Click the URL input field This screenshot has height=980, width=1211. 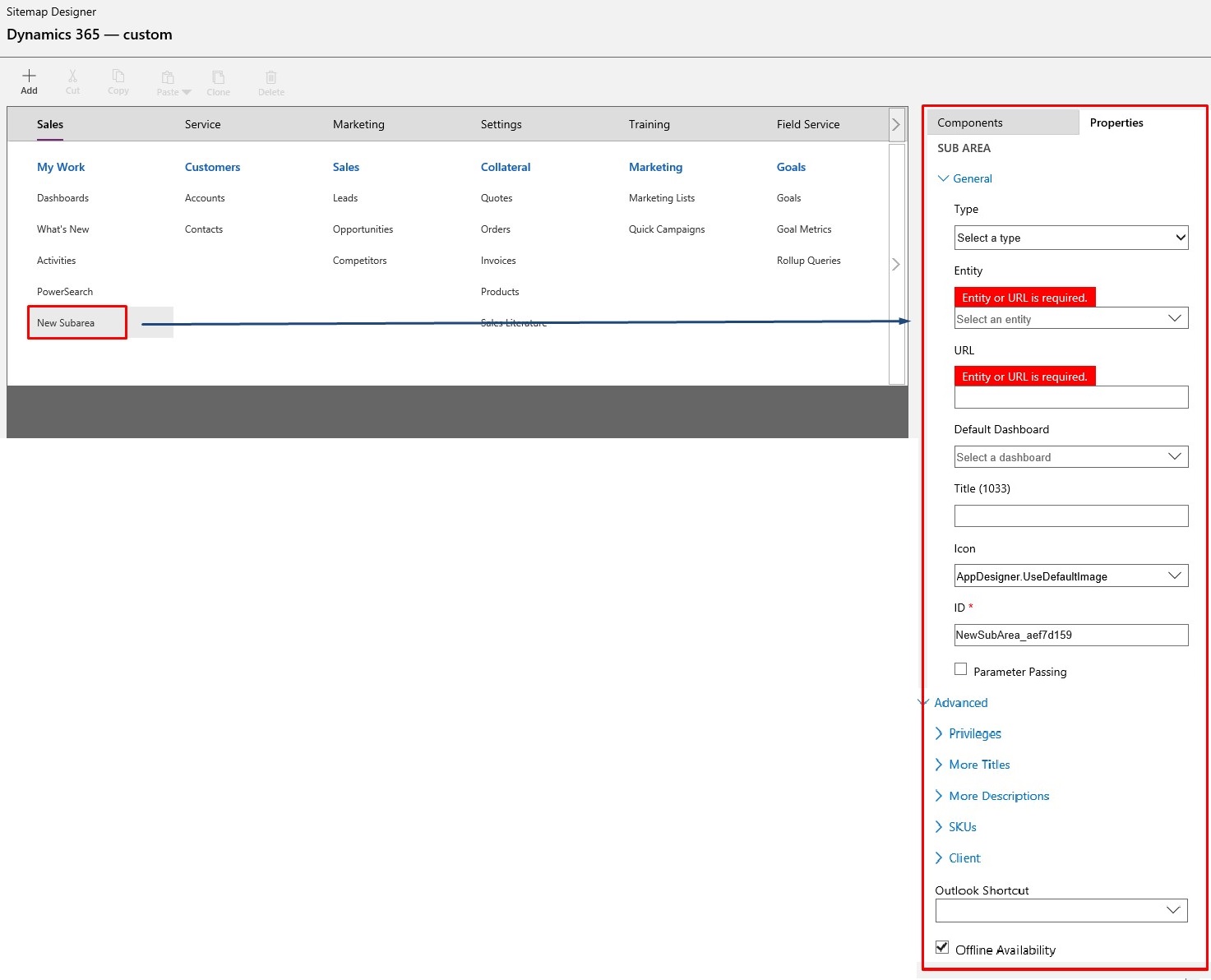[x=1071, y=397]
